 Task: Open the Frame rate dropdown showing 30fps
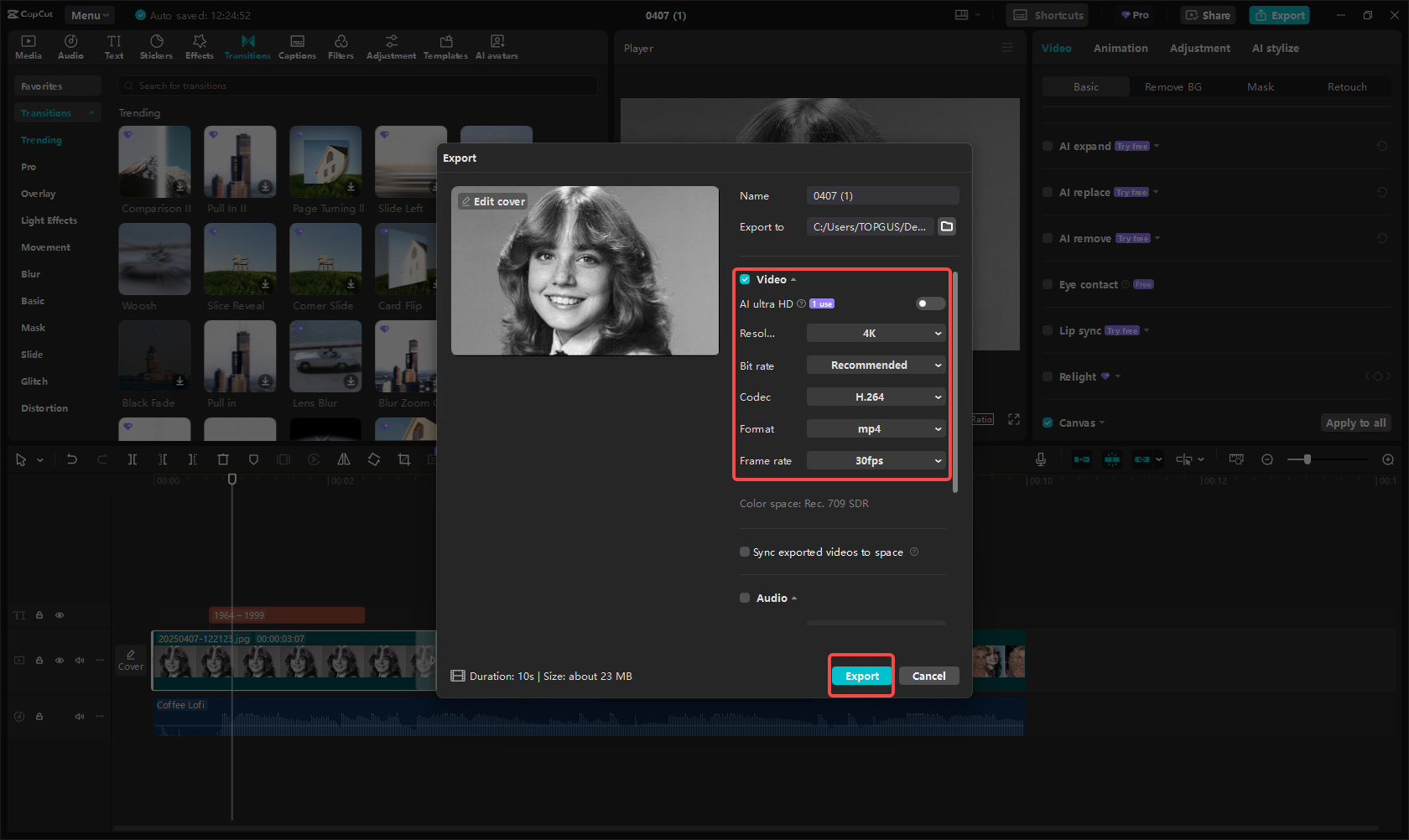click(x=876, y=460)
